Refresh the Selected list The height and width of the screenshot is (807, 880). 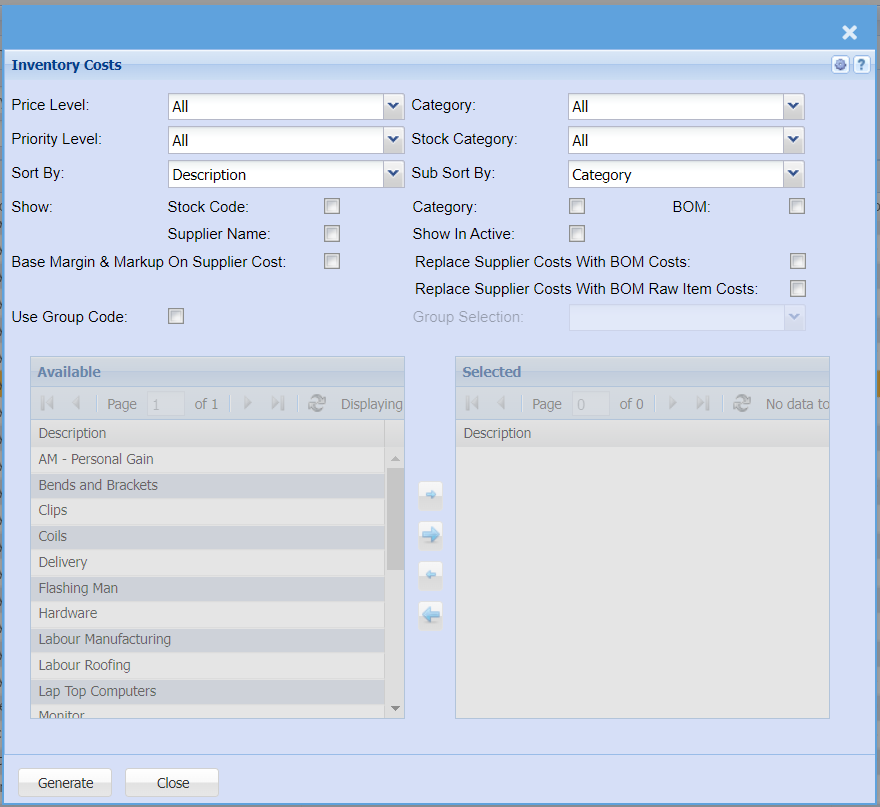(x=742, y=404)
